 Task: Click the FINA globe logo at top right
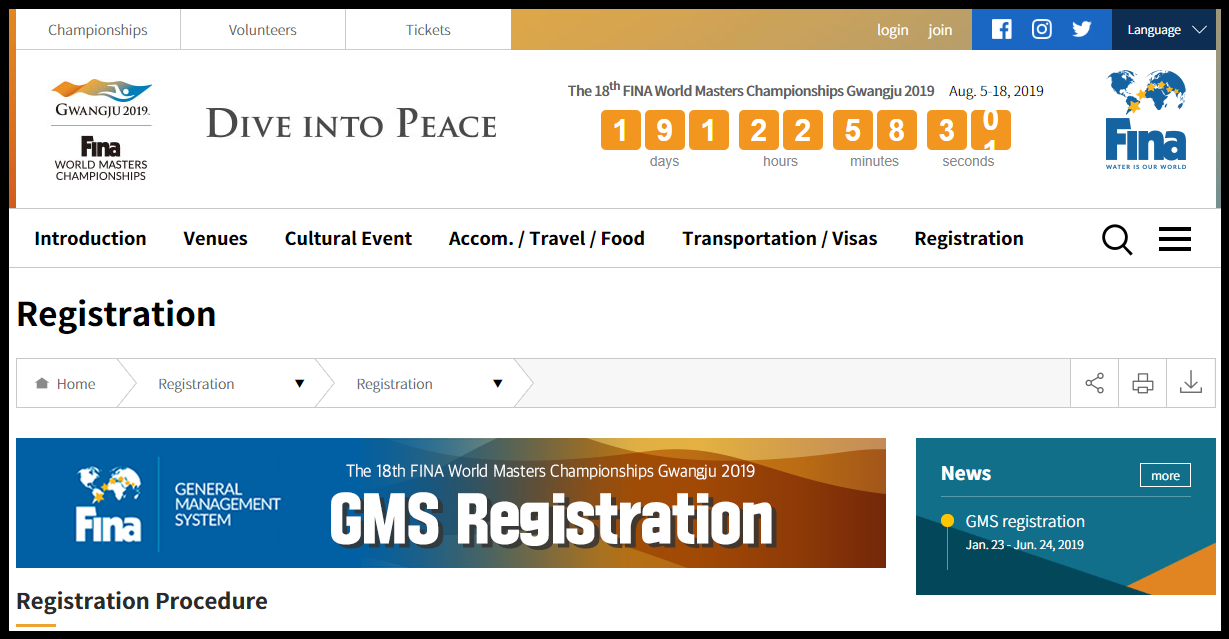click(x=1146, y=119)
